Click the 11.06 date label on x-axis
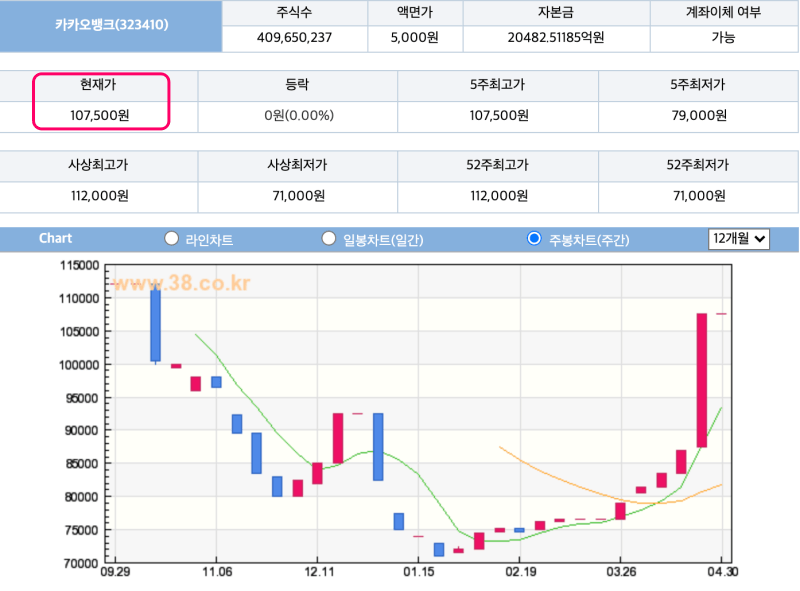Image resolution: width=800 pixels, height=591 pixels. pos(217,572)
